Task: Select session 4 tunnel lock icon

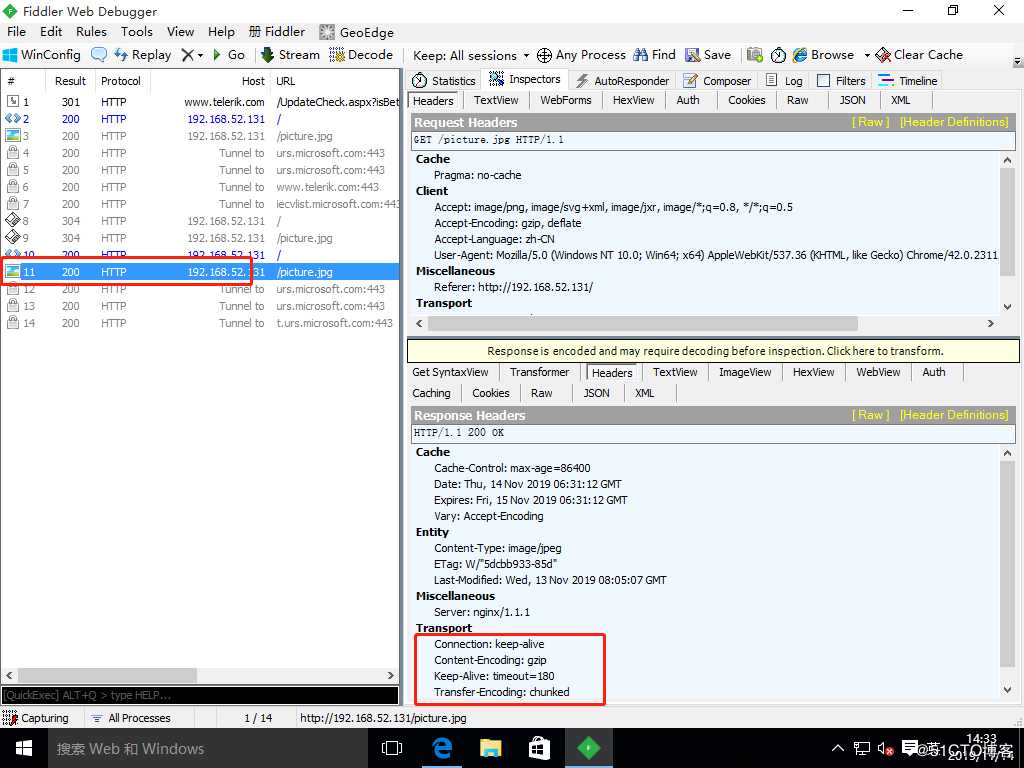Action: coord(12,152)
